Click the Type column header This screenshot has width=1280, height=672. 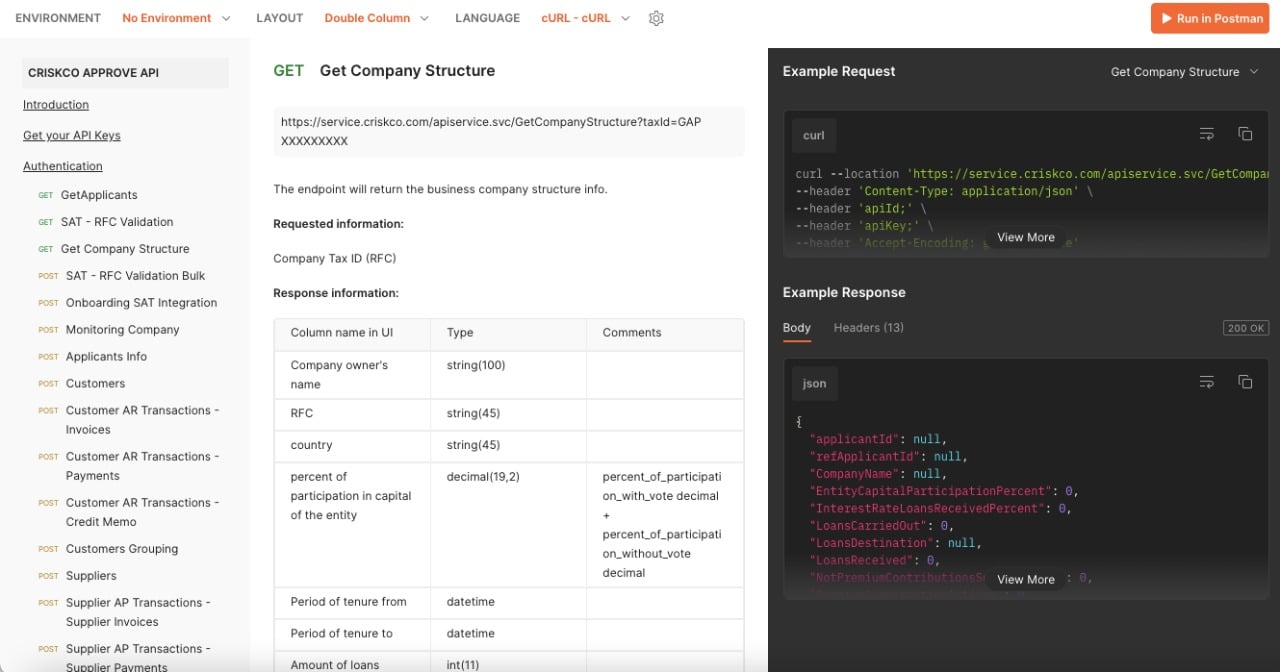(508, 334)
